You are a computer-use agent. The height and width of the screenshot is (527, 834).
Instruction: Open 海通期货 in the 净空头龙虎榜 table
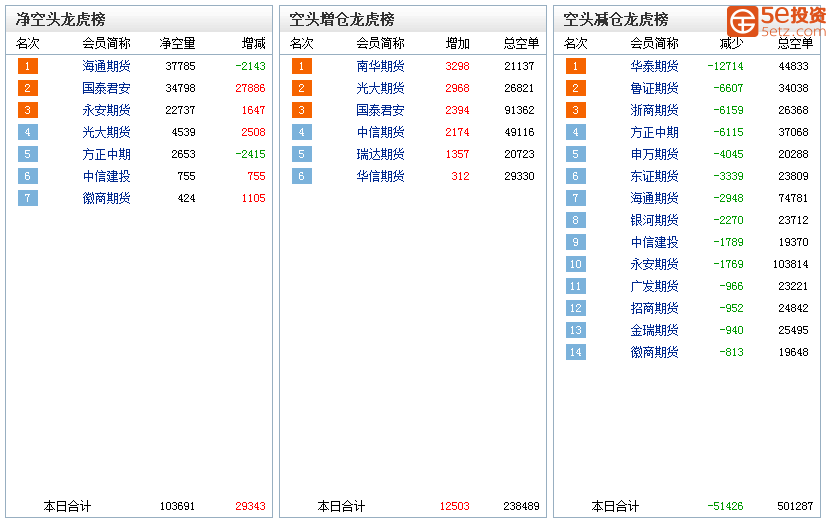point(106,66)
